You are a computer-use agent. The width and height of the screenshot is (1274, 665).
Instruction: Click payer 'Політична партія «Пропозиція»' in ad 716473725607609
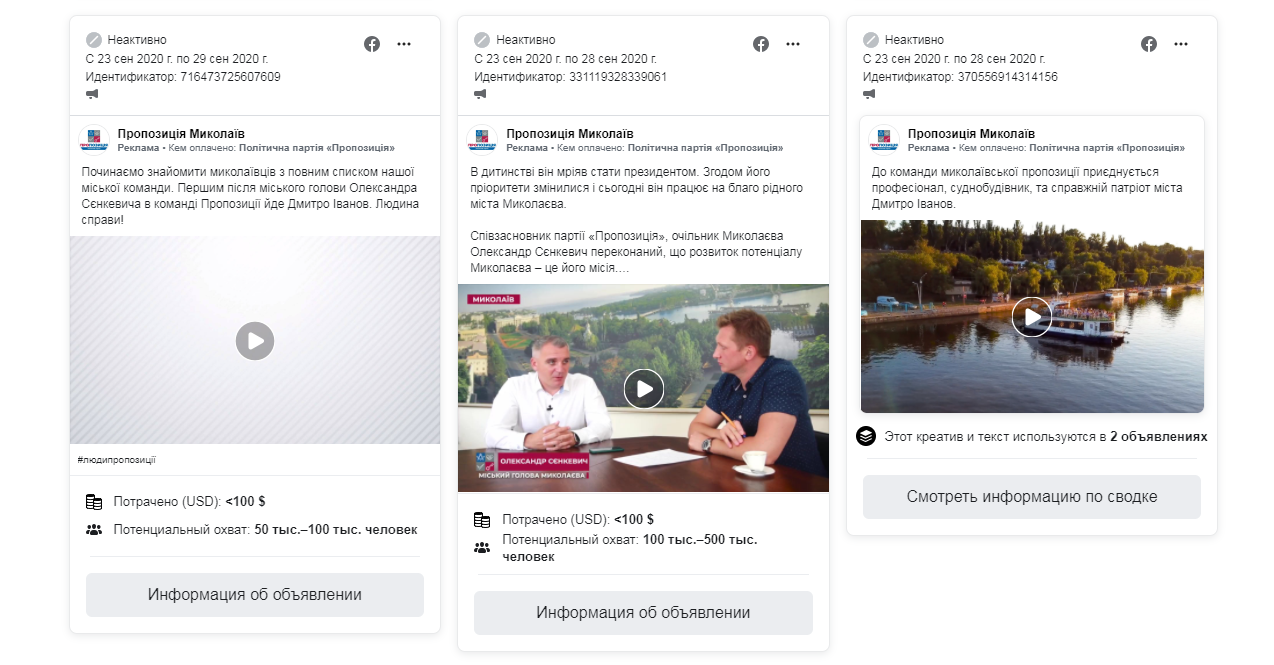coord(317,148)
